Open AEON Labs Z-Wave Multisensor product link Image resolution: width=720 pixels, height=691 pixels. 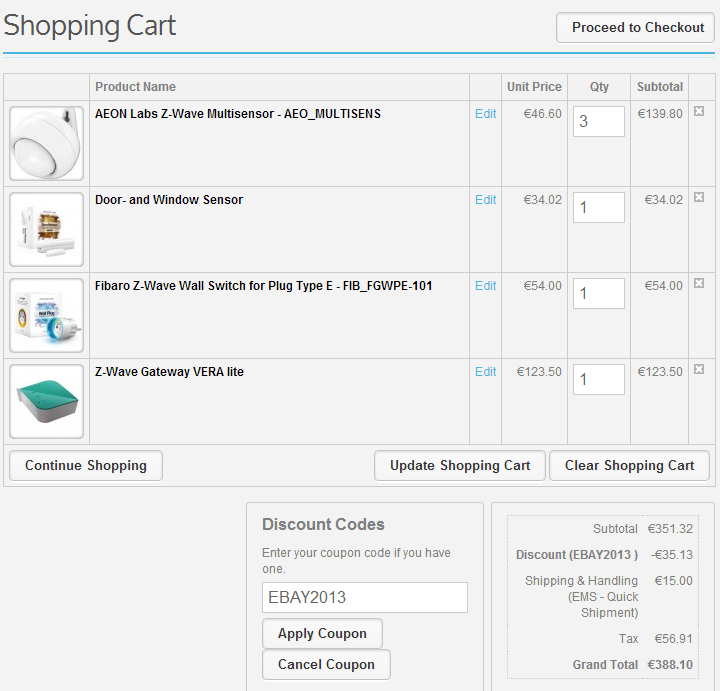tap(238, 114)
